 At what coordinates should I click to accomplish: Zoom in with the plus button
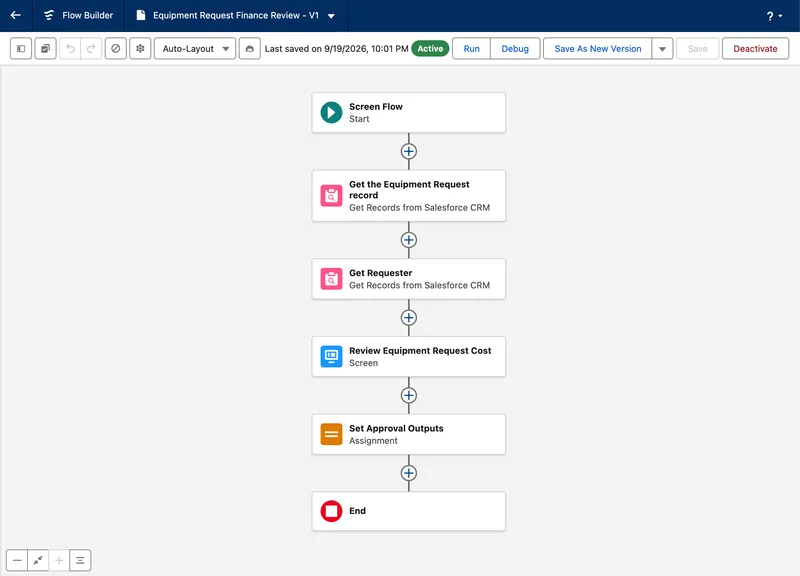click(x=59, y=560)
